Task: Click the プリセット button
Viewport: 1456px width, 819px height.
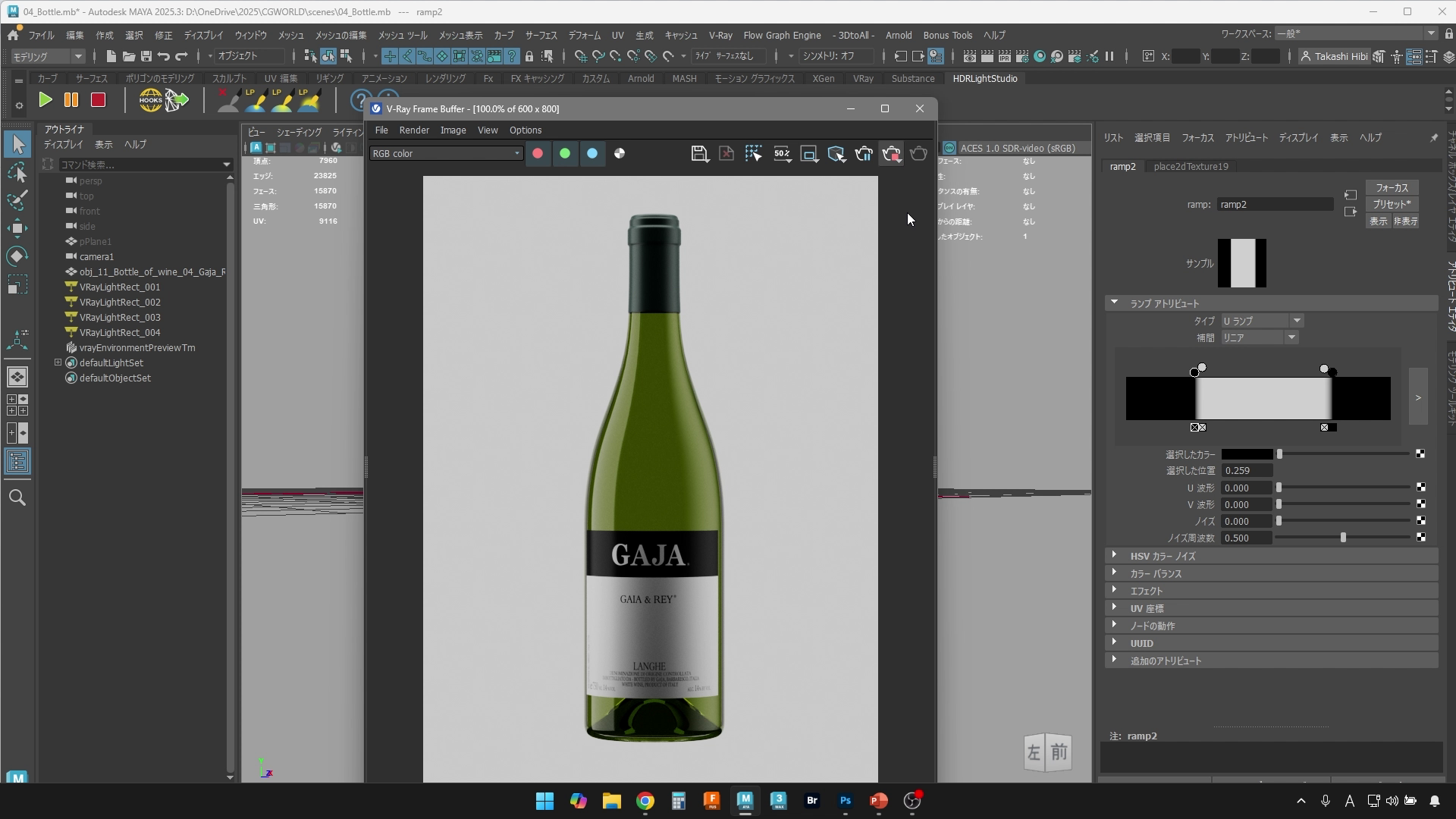Action: (x=1392, y=205)
